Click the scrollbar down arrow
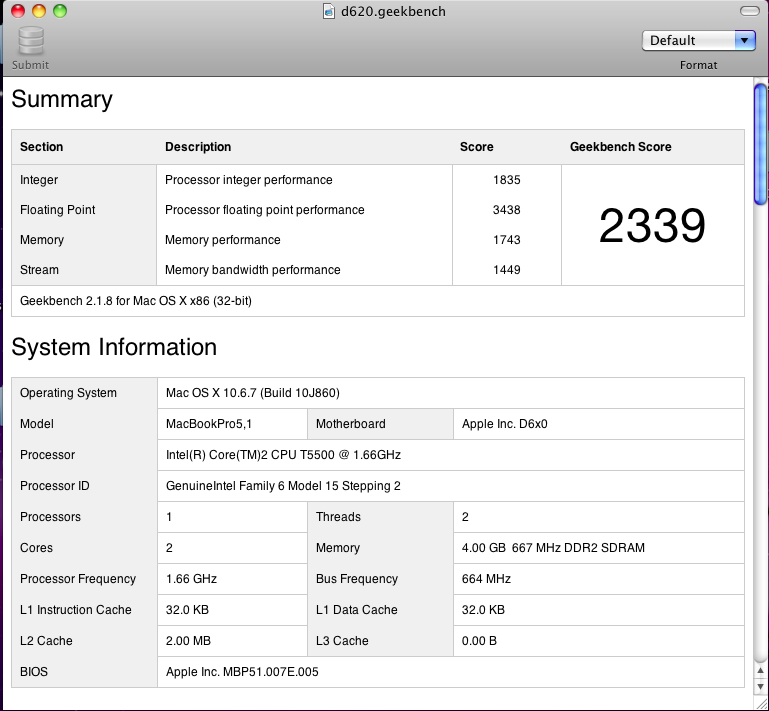769x711 pixels. (761, 686)
